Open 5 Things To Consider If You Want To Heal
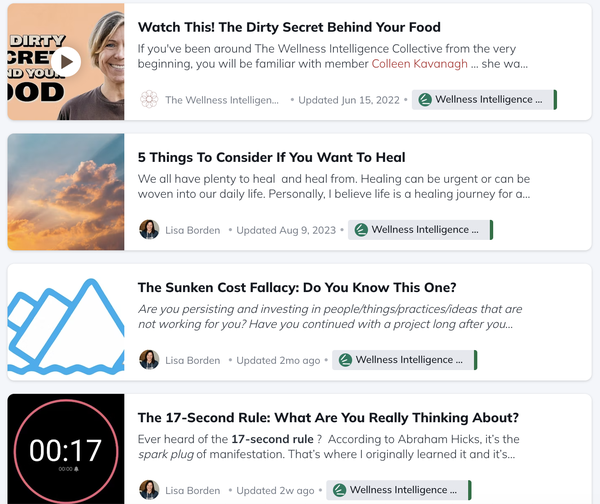The width and height of the screenshot is (600, 504). 271,157
